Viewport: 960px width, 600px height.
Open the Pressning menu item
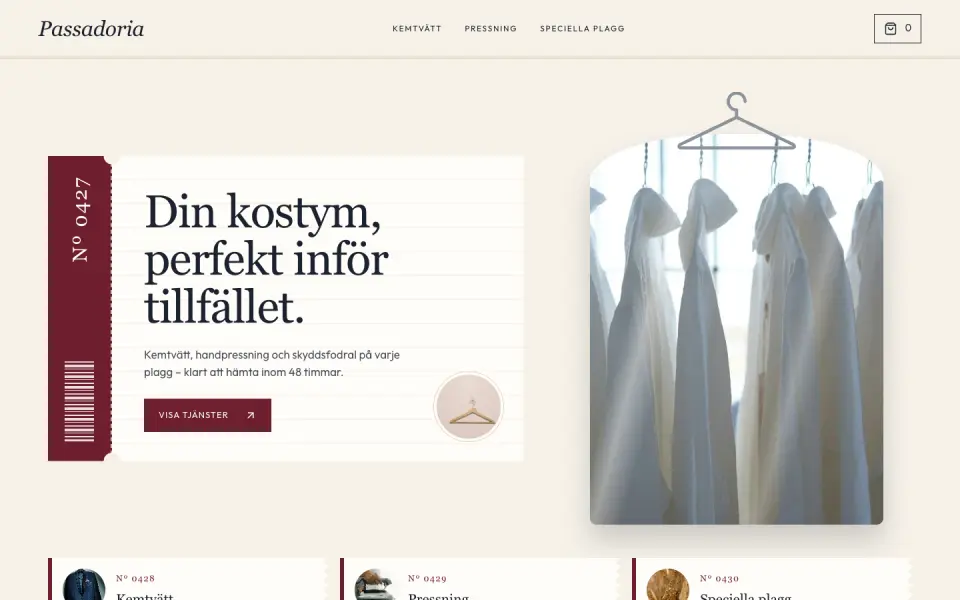pyautogui.click(x=490, y=28)
